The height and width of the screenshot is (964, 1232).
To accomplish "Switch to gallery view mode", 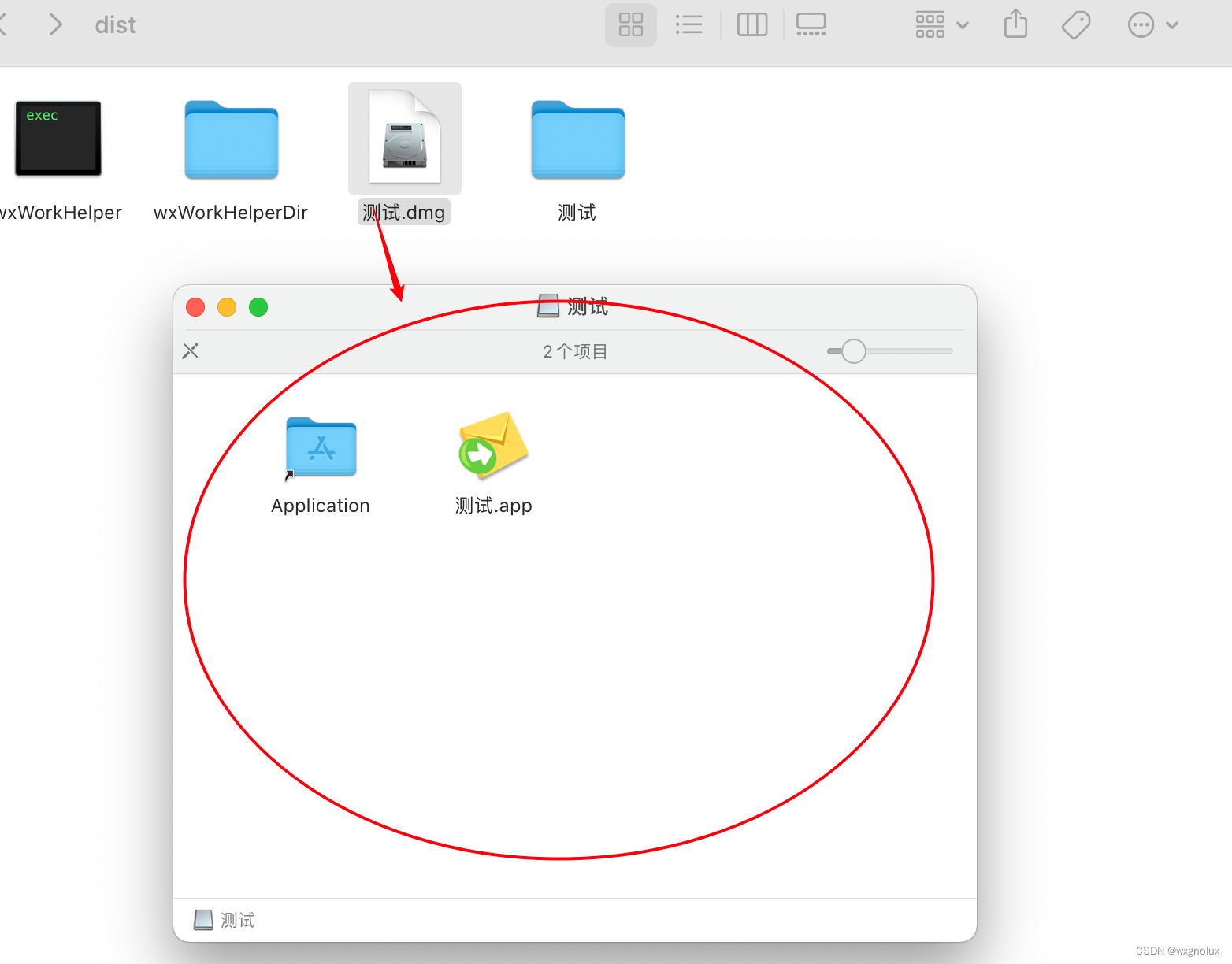I will [811, 24].
